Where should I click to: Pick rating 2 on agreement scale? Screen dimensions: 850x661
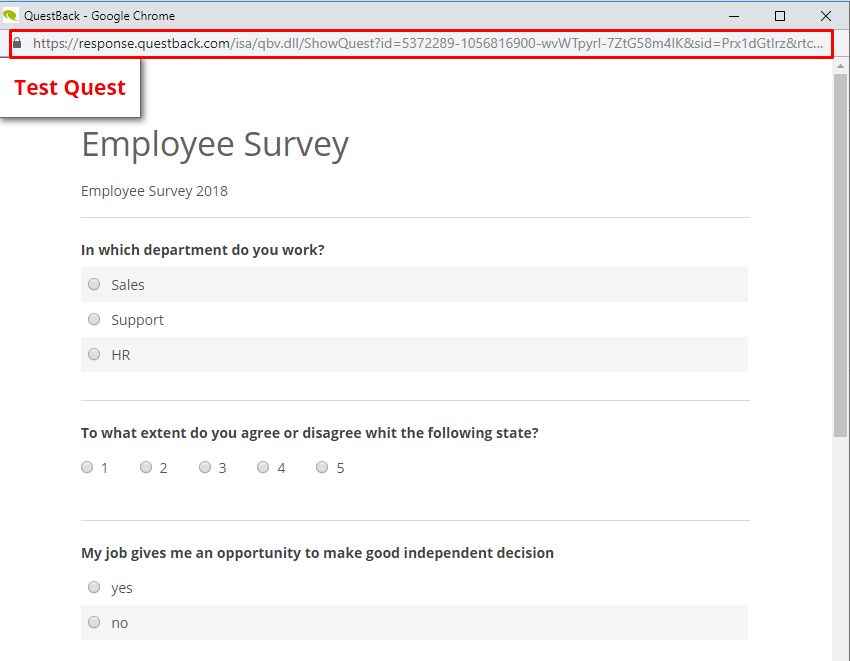click(x=146, y=467)
